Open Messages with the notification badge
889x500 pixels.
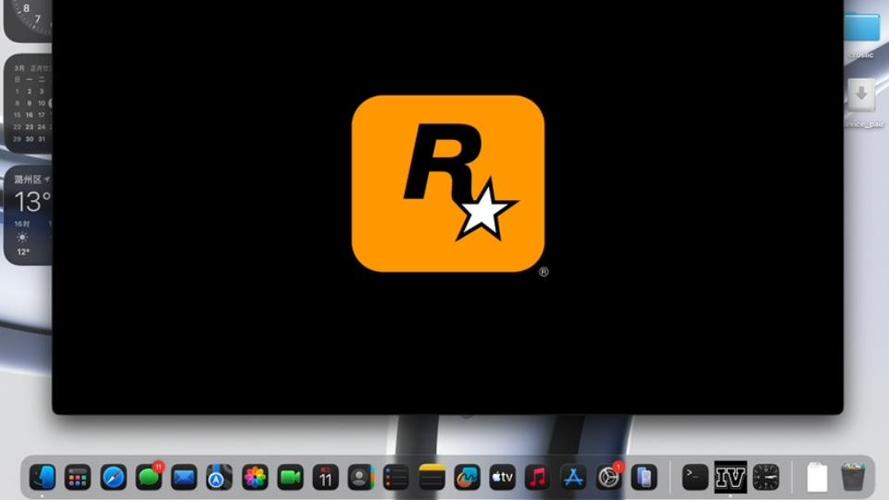point(149,477)
